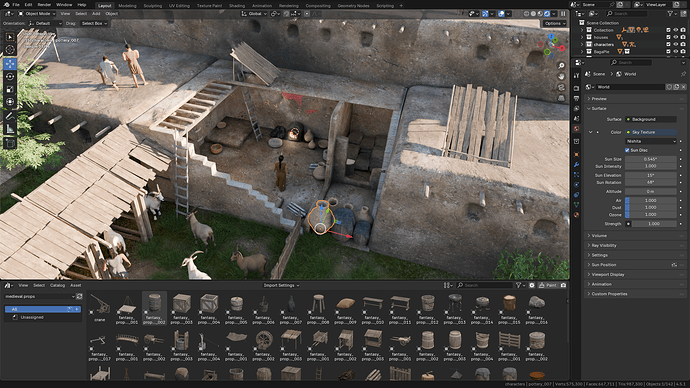Adjust the Air density slider
Screen dimensions: 690x388
tap(650, 200)
